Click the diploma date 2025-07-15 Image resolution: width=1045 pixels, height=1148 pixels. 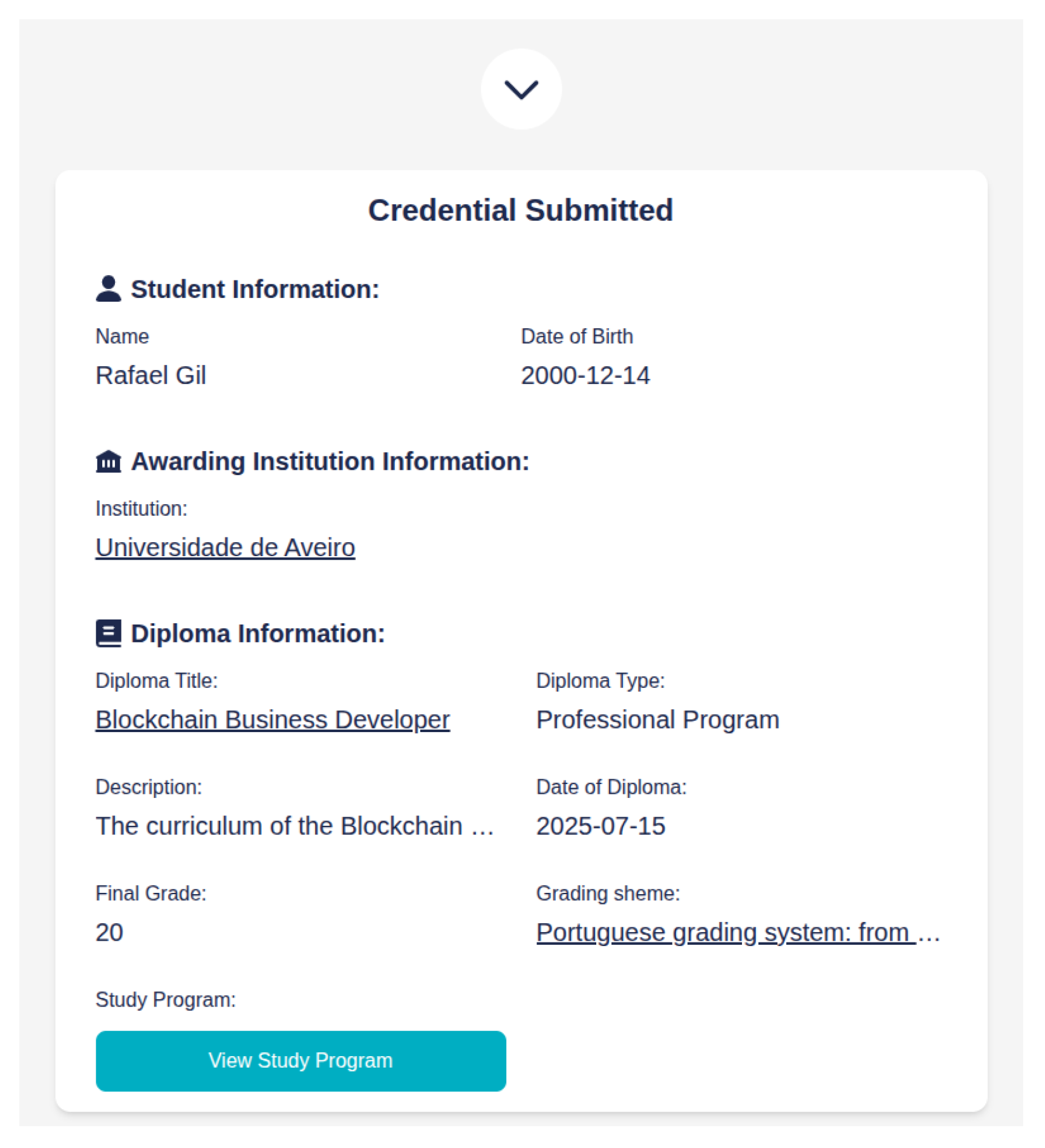point(601,826)
